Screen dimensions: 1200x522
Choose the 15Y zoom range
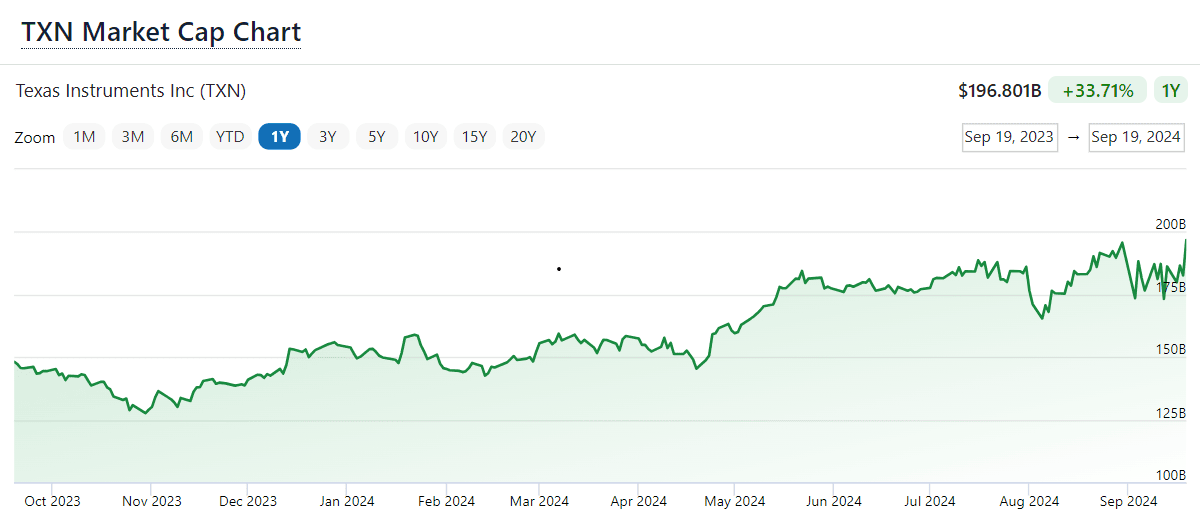(x=474, y=137)
